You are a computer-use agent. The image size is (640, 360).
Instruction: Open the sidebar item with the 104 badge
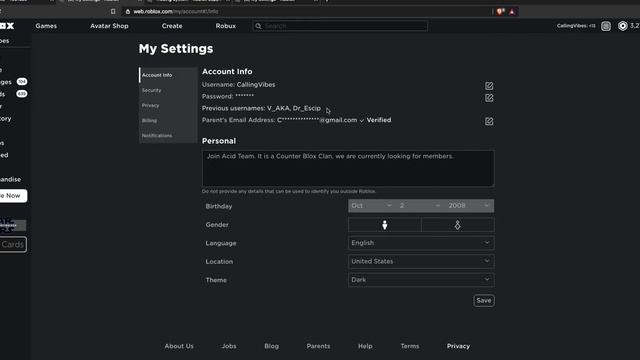(x=13, y=82)
